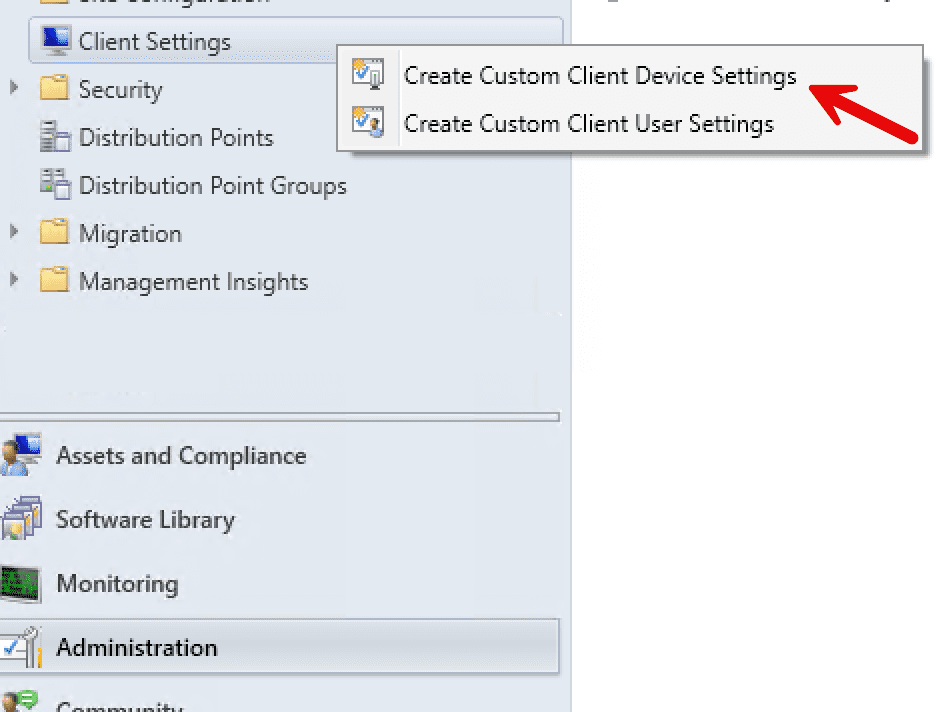This screenshot has width=936, height=712.
Task: Click the Migration folder icon
Action: coord(55,233)
